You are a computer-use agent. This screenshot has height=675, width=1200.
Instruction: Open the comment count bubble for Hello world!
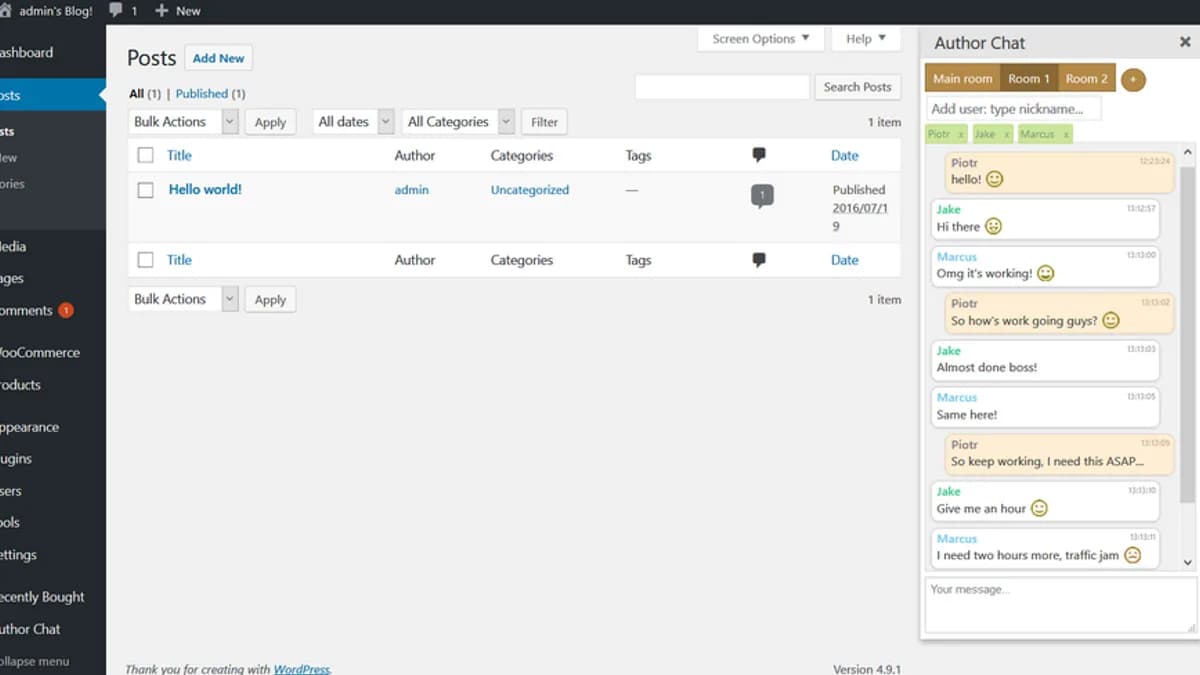click(x=762, y=196)
